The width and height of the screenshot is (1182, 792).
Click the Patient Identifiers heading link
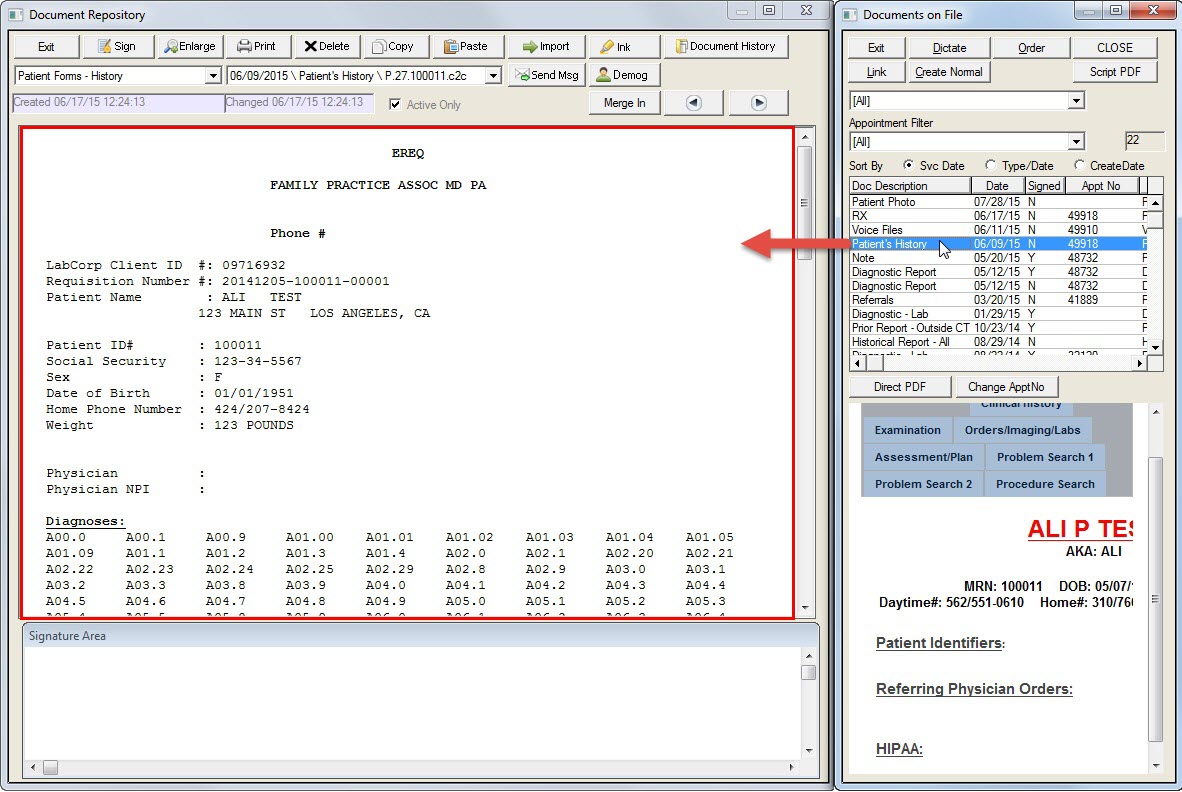(939, 644)
